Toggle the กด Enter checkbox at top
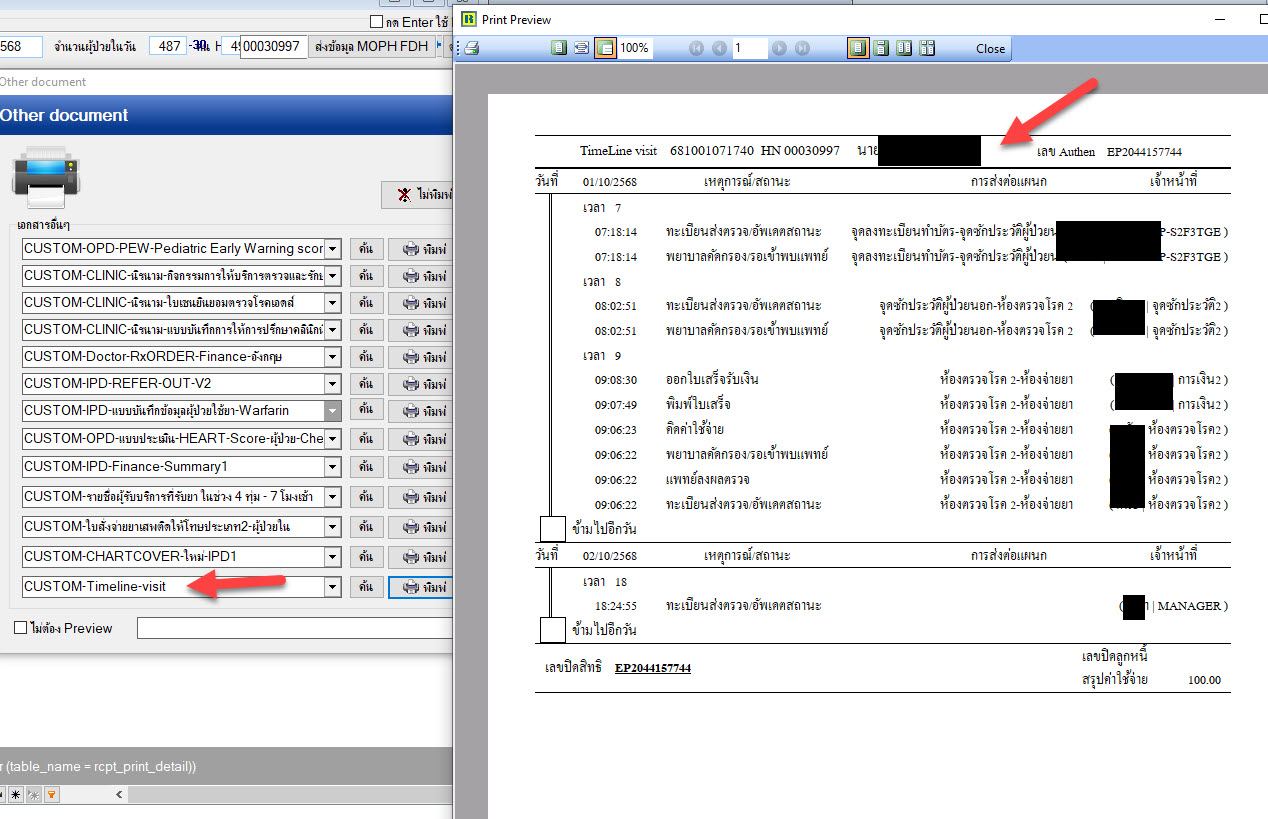 (377, 21)
